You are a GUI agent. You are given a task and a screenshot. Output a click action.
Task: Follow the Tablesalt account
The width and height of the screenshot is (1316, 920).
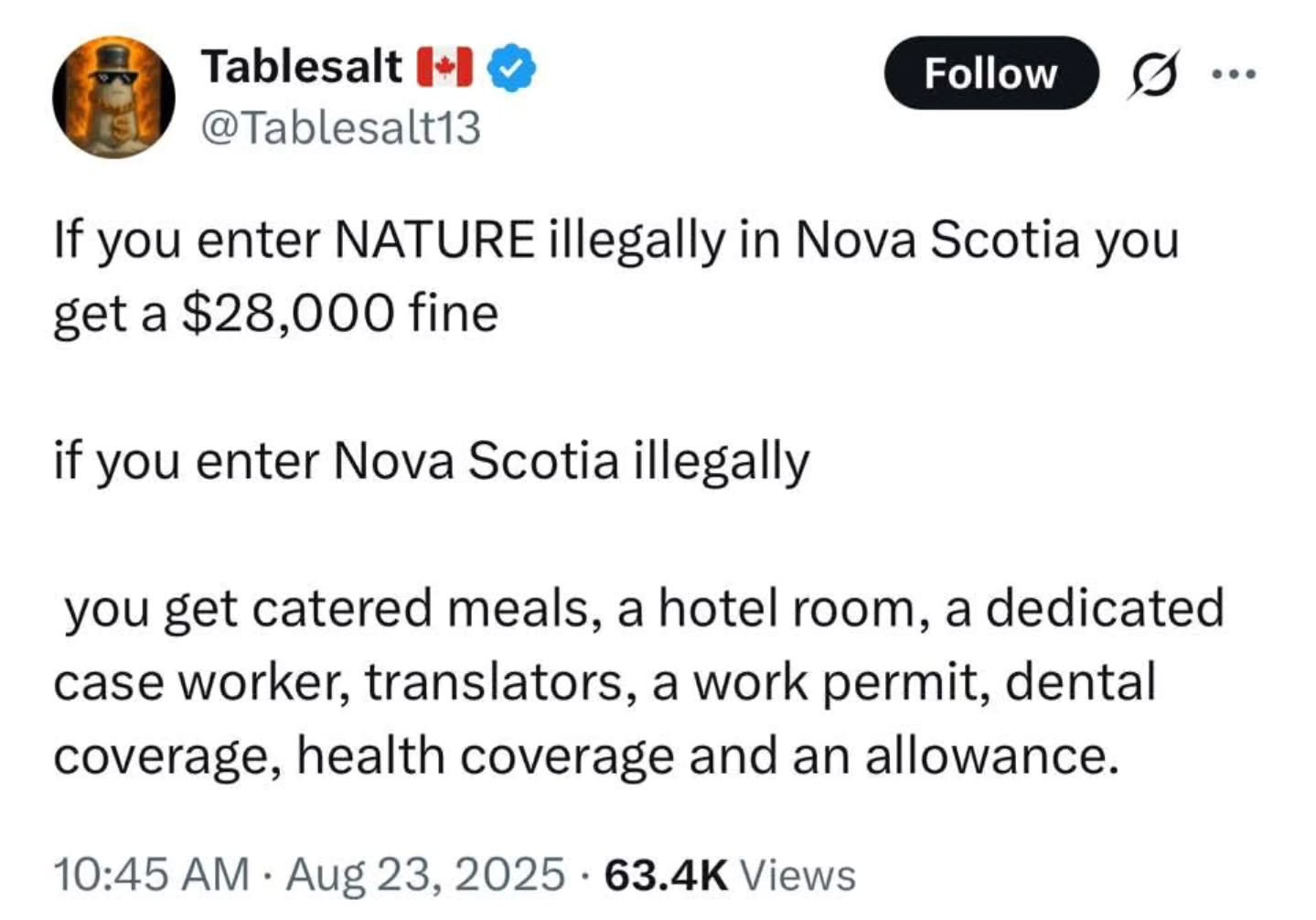coord(990,73)
